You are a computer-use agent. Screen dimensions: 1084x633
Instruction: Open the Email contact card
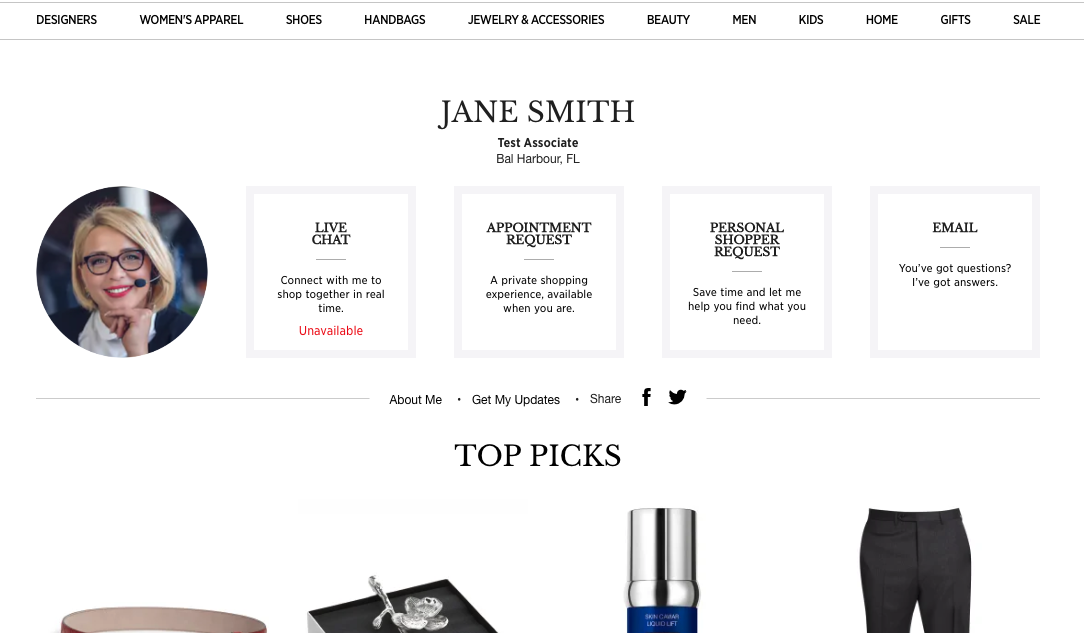coord(955,272)
